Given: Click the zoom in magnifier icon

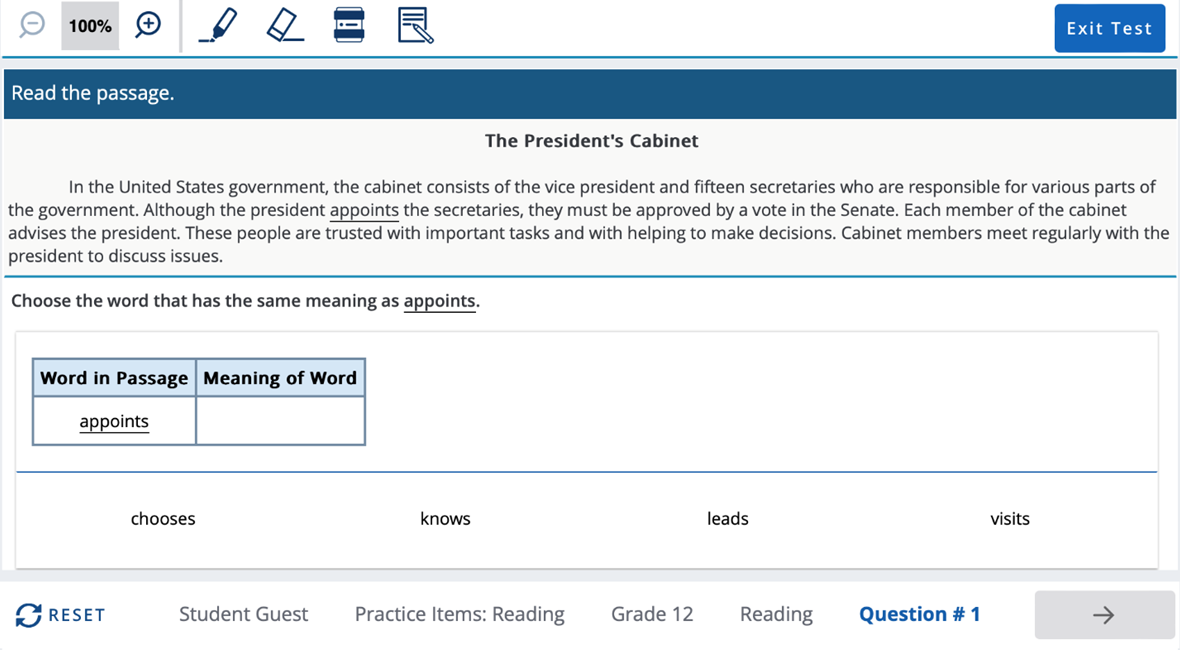Looking at the screenshot, I should coord(149,25).
